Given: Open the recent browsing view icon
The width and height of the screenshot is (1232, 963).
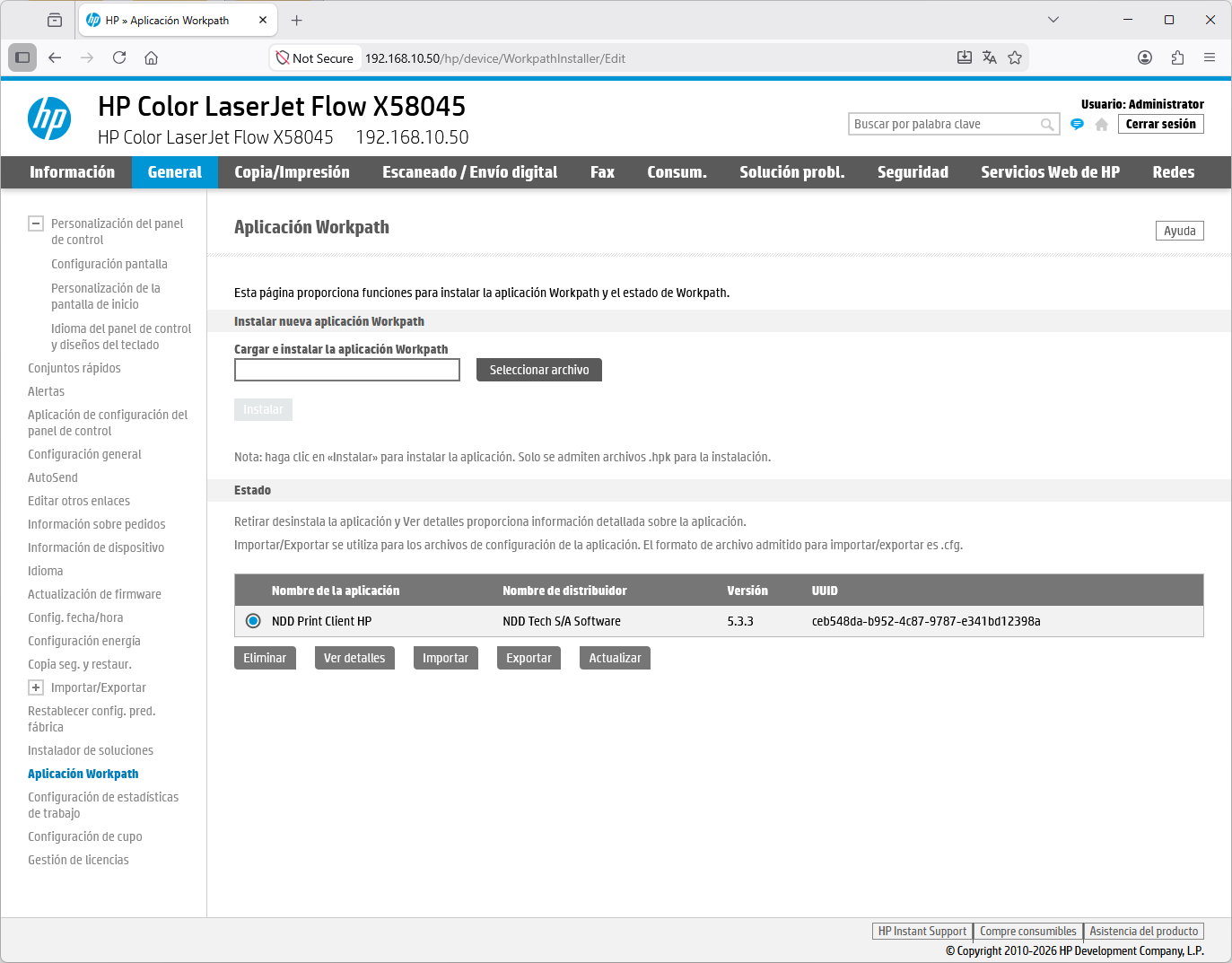Looking at the screenshot, I should [55, 20].
